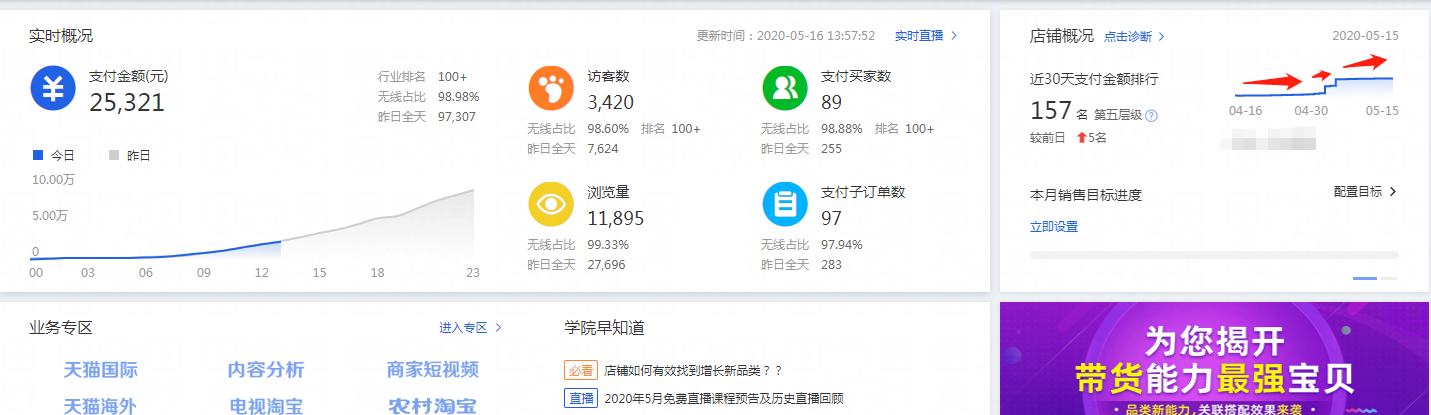This screenshot has height=415, width=1431.
Task: Click the red up arrow beside 5名
Action: [x=1081, y=138]
